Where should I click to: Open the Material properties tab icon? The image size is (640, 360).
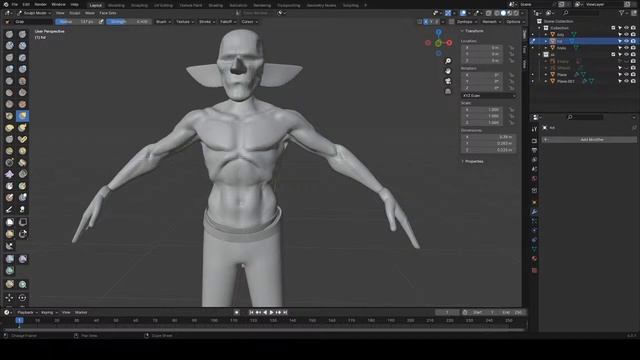point(534,258)
